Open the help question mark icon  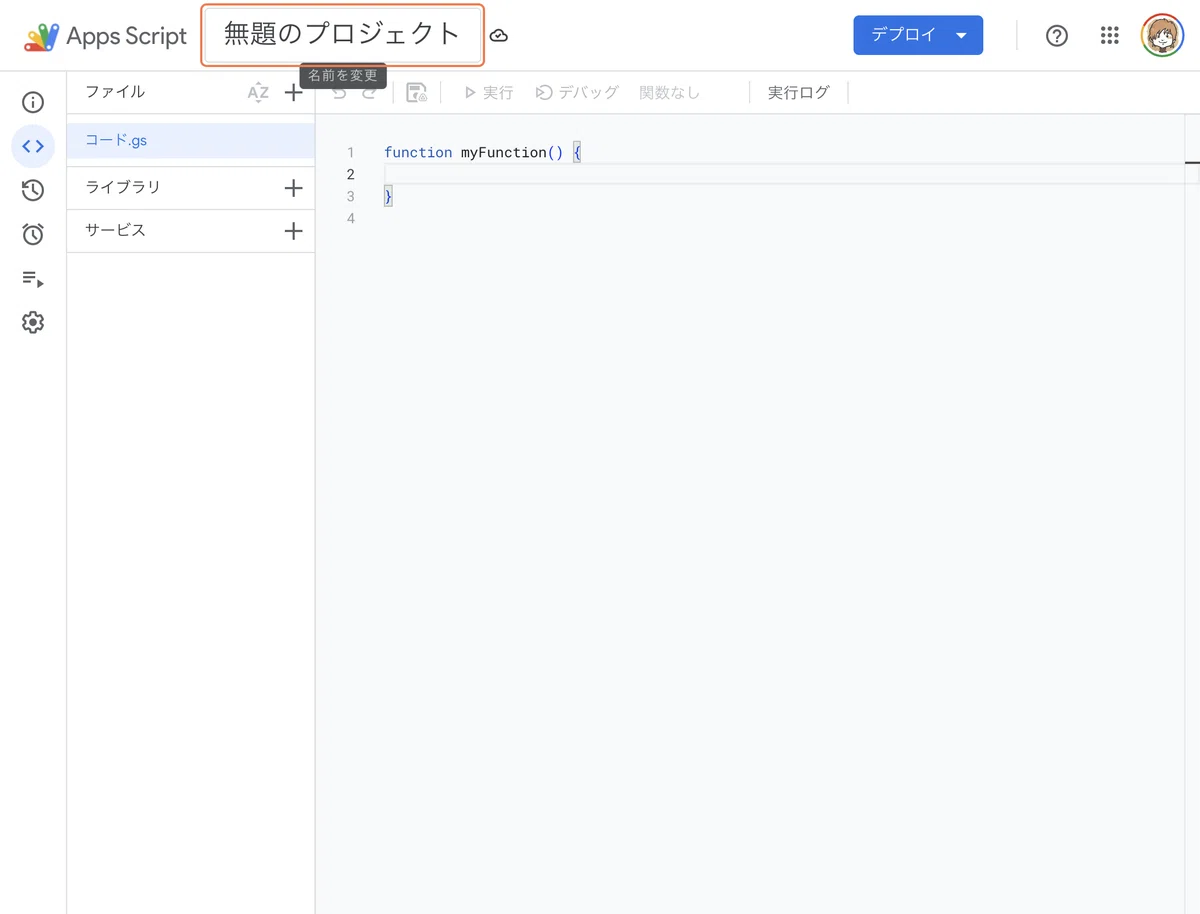tap(1056, 36)
